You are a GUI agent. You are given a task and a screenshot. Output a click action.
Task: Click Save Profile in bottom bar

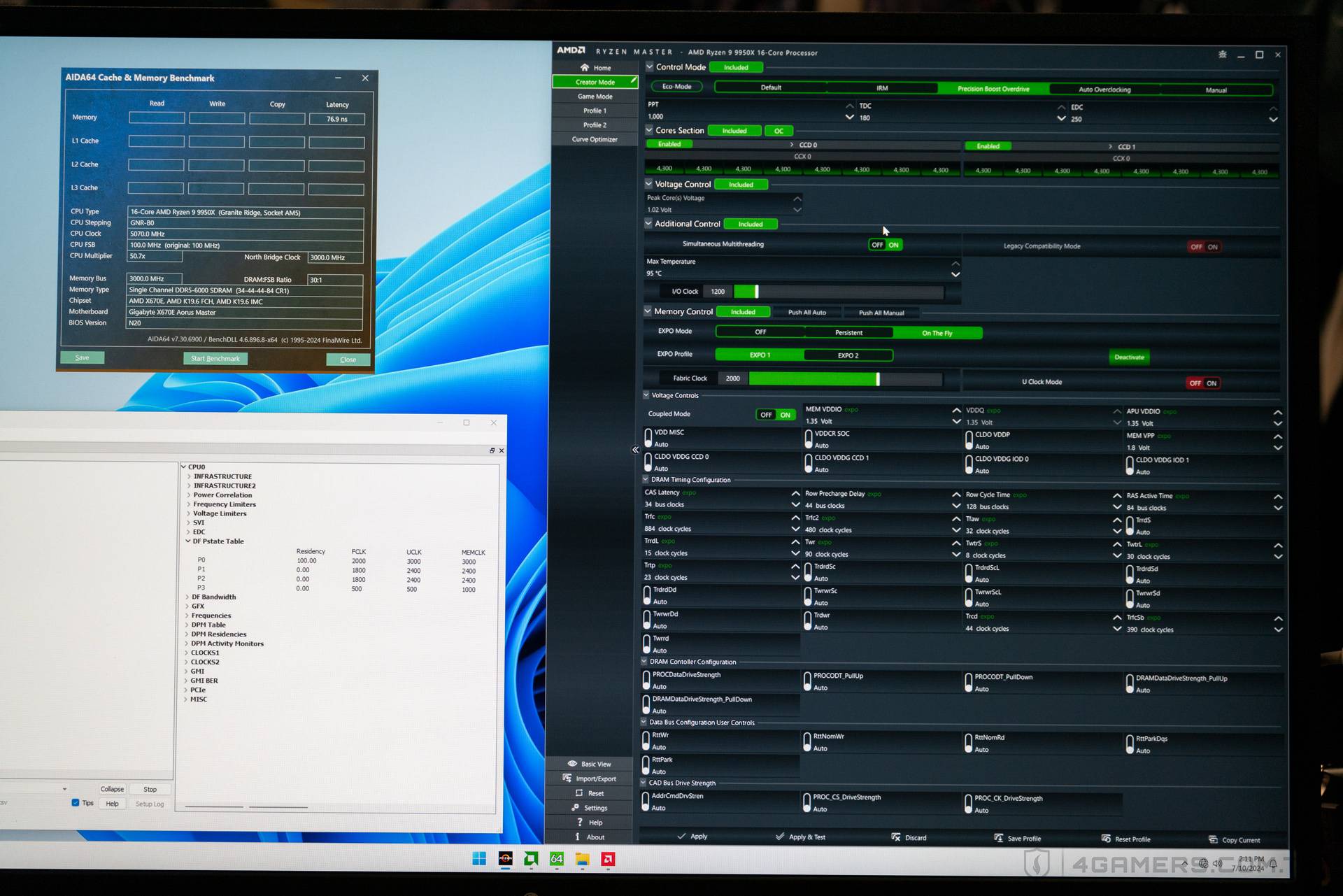1018,839
